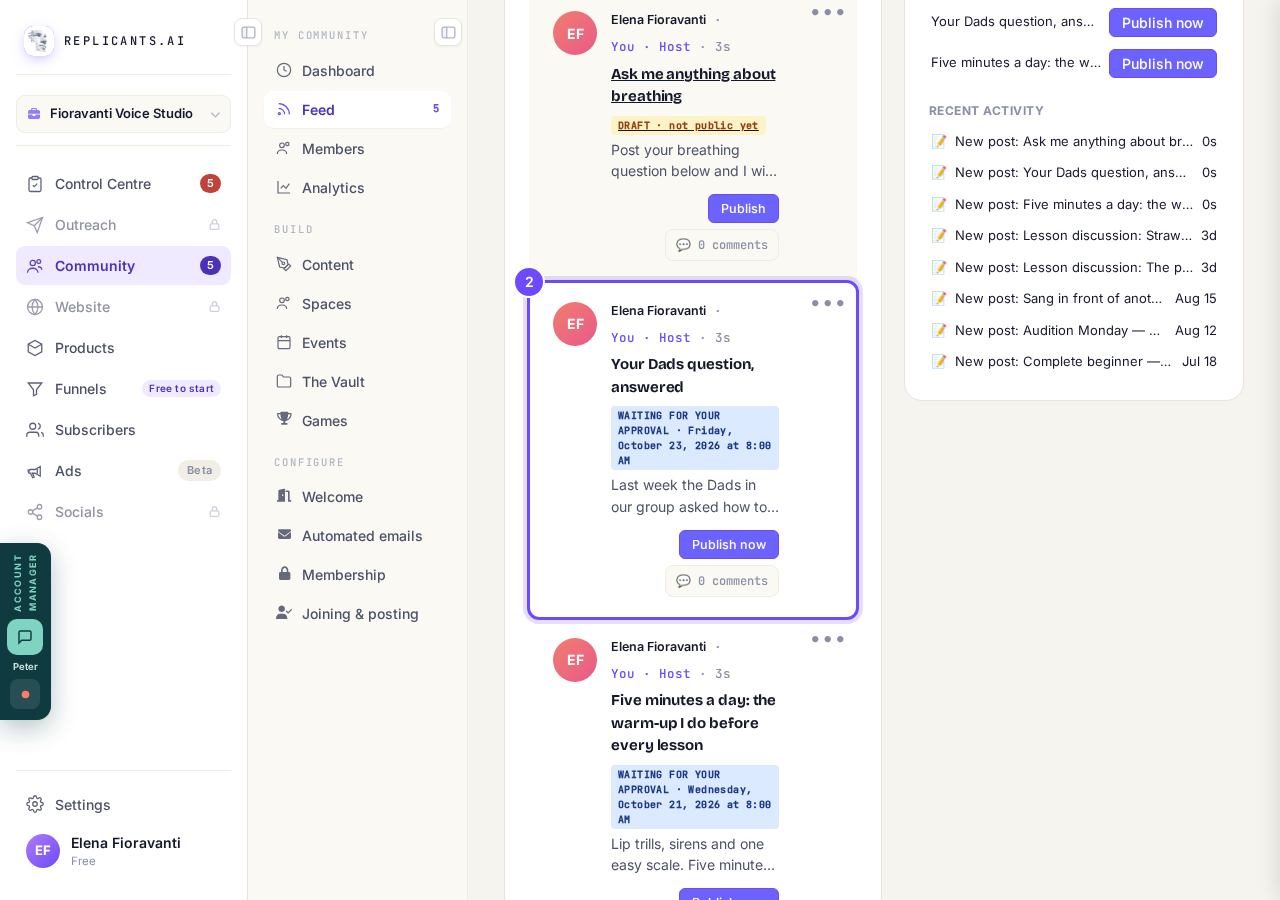Image resolution: width=1280 pixels, height=900 pixels.
Task: Click the Events calendar icon
Action: [x=284, y=342]
